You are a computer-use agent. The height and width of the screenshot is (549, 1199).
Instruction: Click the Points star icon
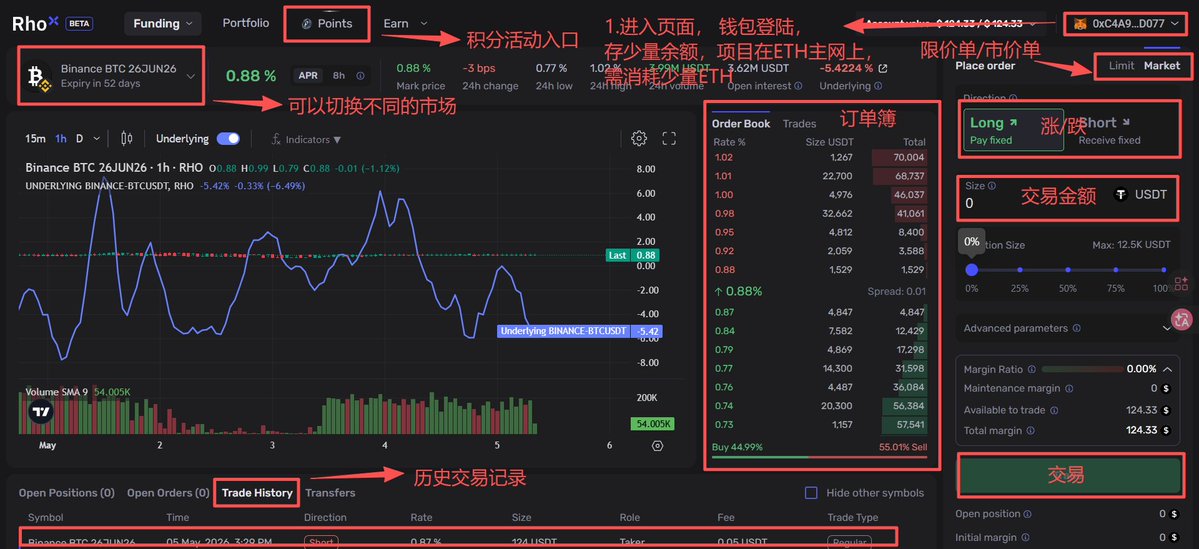[x=307, y=24]
